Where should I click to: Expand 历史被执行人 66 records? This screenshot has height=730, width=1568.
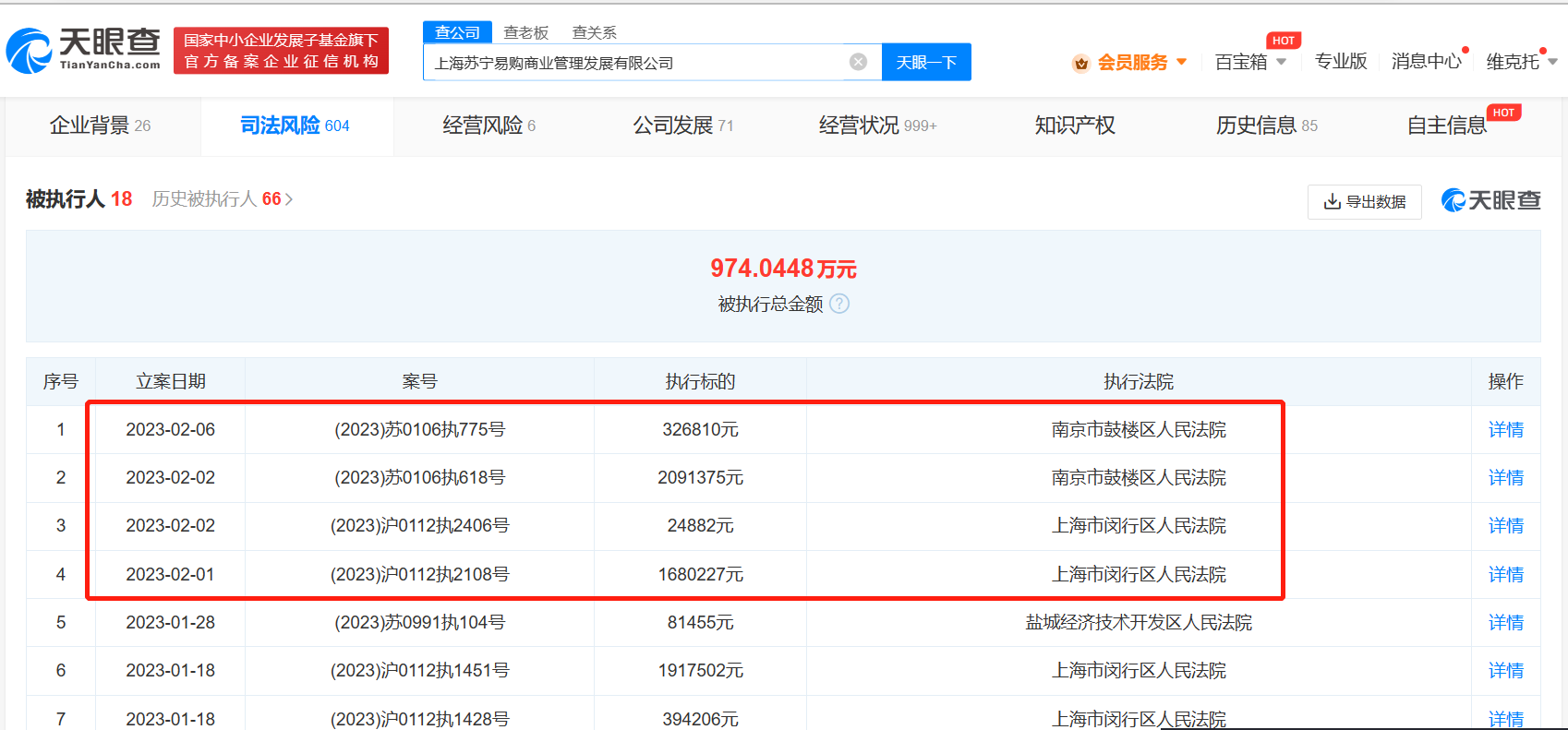point(223,199)
